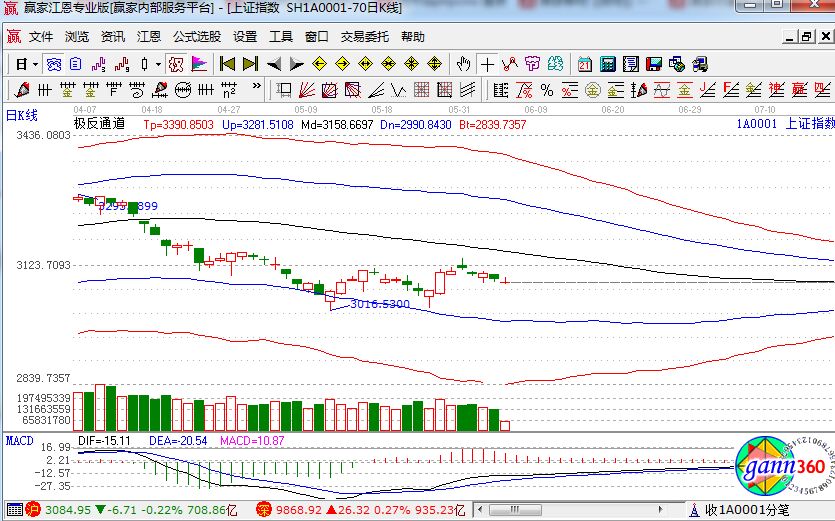Open the 交易委托 menu
Screen dimensions: 835x521
(x=364, y=37)
